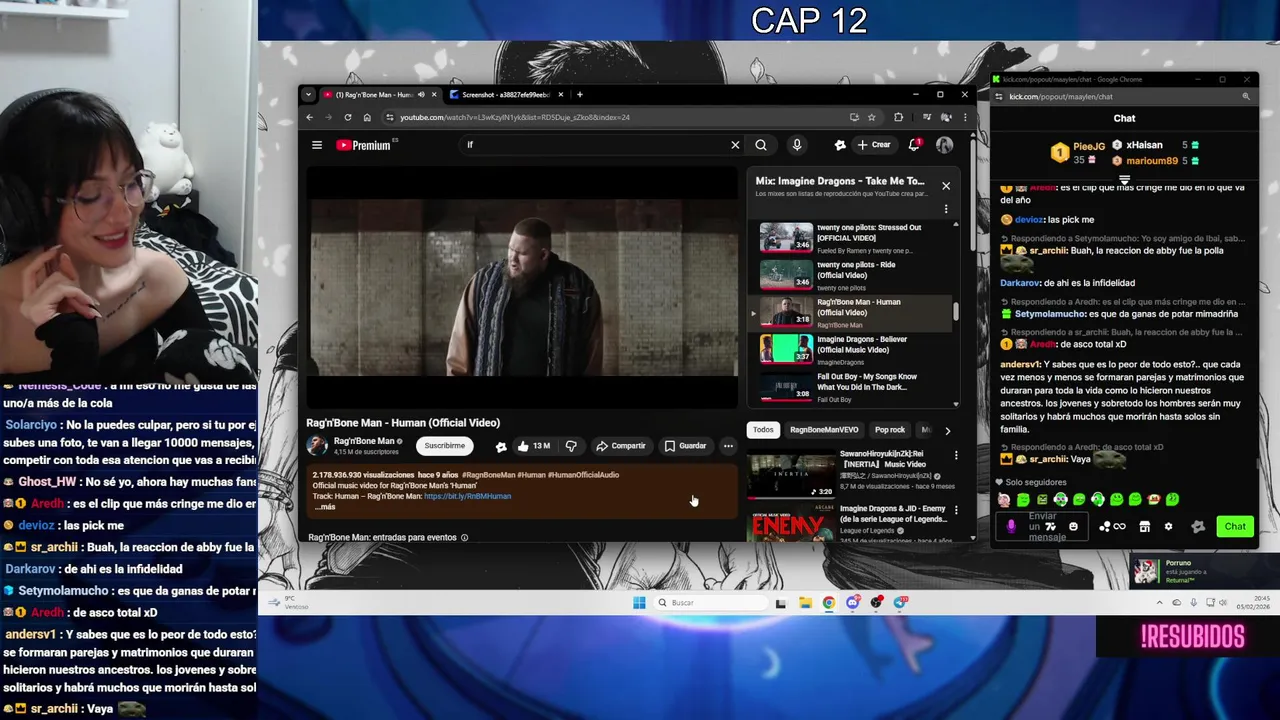The height and width of the screenshot is (720, 1280).
Task: Open a new browser tab
Action: click(580, 95)
